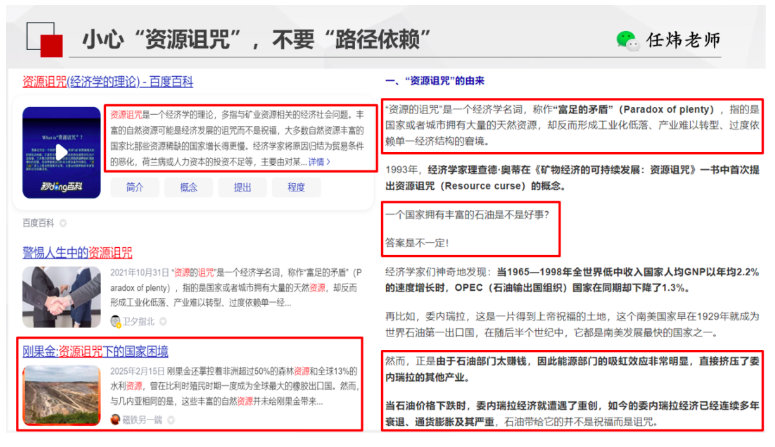Image resolution: width=775 pixels, height=447 pixels.
Task: Click the 磁铁另一端 author avatar icon
Action: (116, 417)
